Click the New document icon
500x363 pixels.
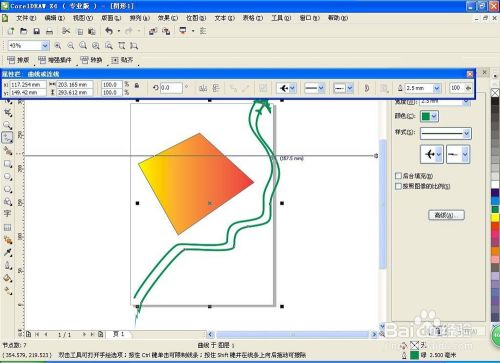[x=11, y=31]
